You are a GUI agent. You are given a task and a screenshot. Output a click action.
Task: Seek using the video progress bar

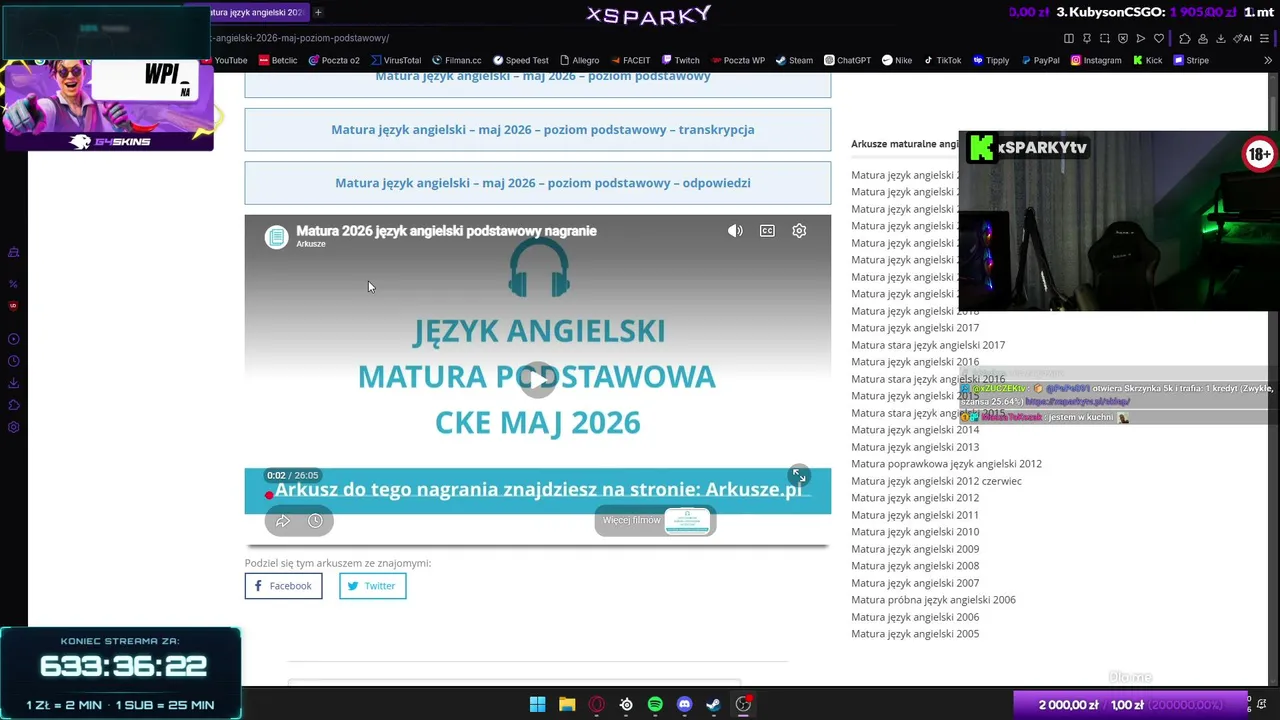coord(538,495)
